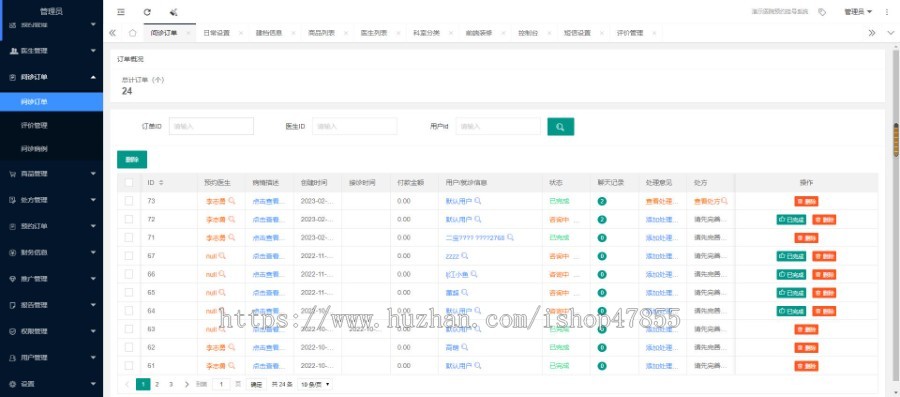Click the 权限管理 shield icon in sidebar

coord(13,331)
